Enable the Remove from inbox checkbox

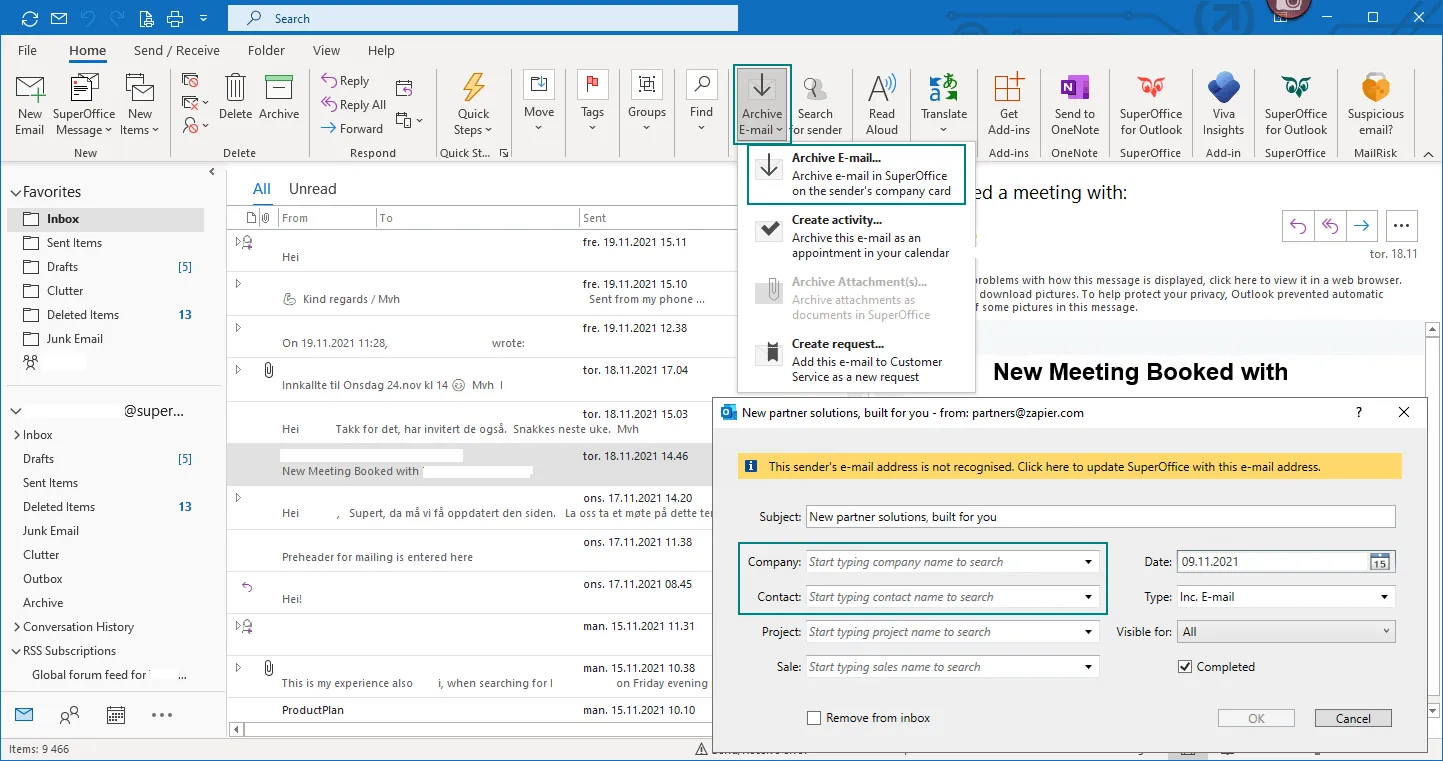[814, 718]
